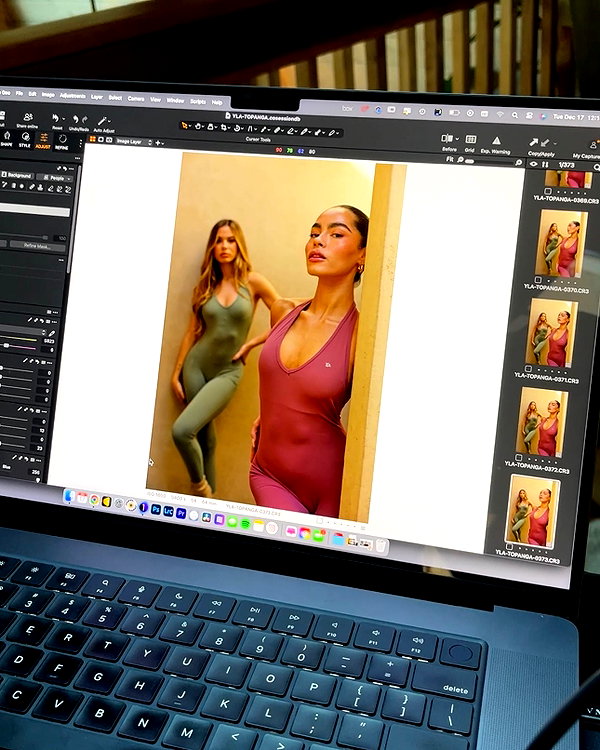Switch to the Refine tool tab
The width and height of the screenshot is (600, 750).
[62, 142]
